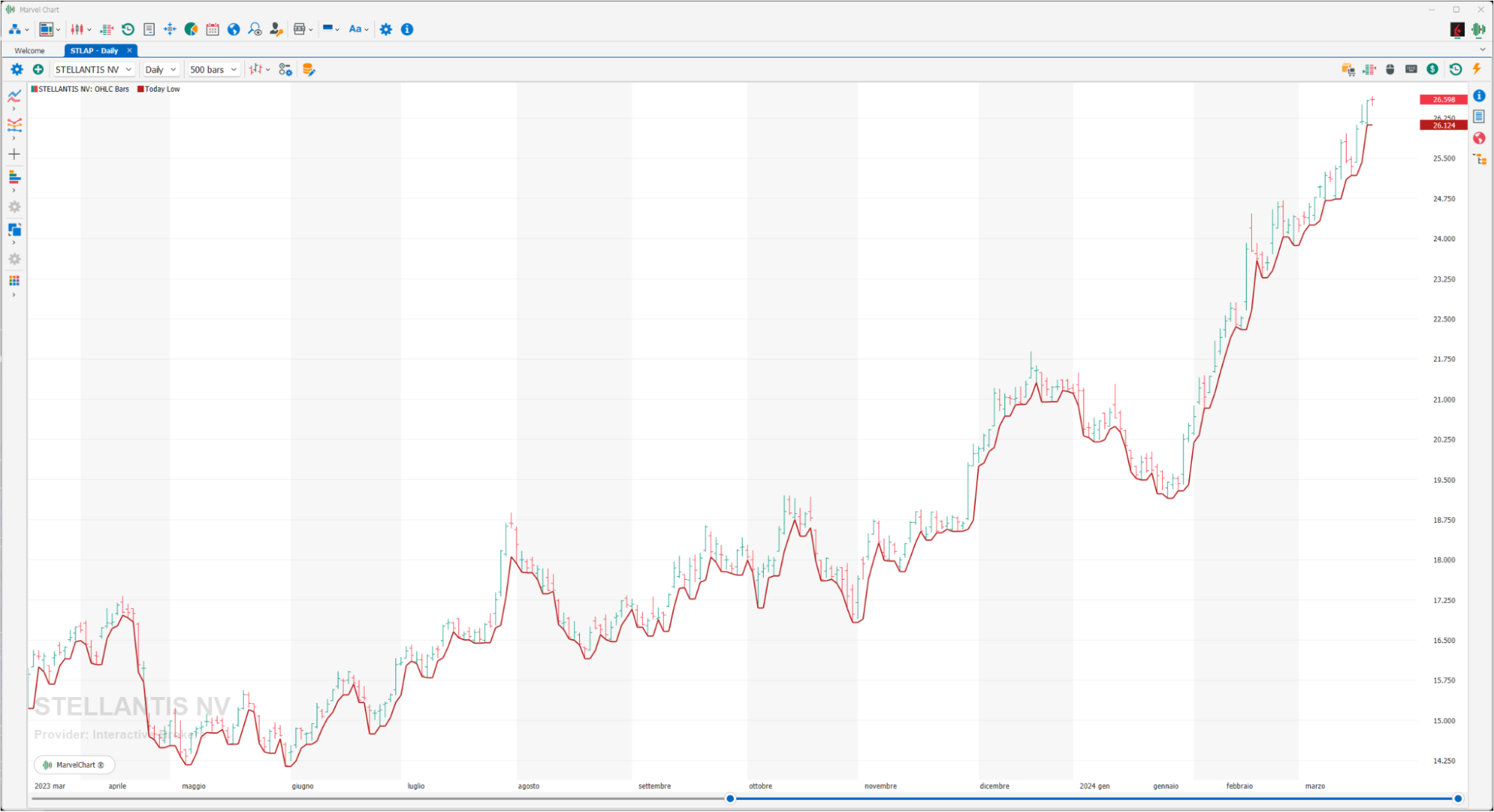Open the database edit icon

click(x=308, y=69)
